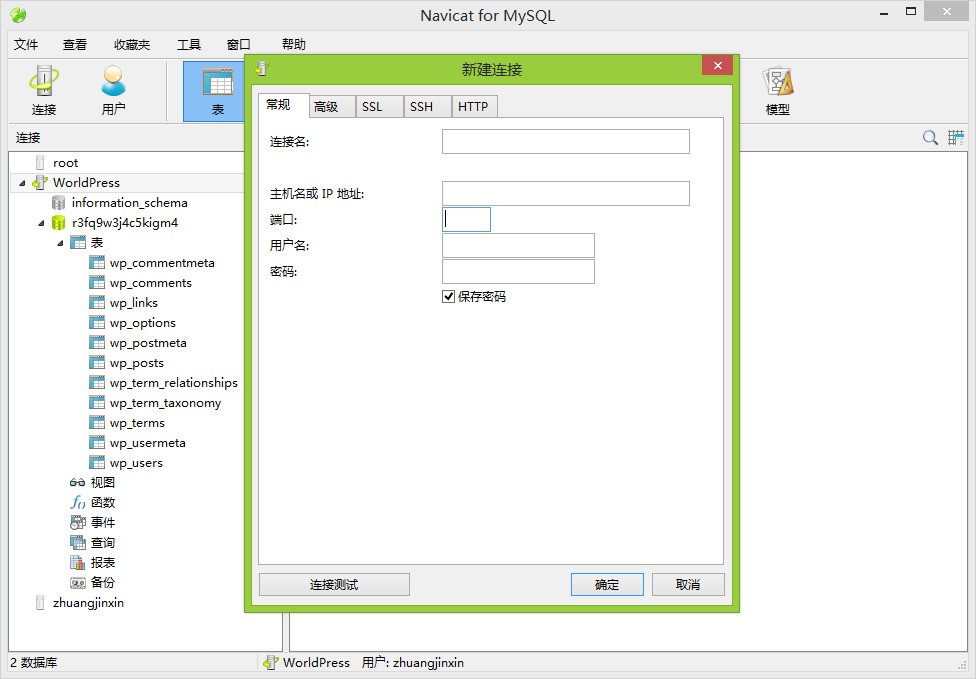Click the wp_posts table icon
Image resolution: width=976 pixels, height=679 pixels.
97,363
